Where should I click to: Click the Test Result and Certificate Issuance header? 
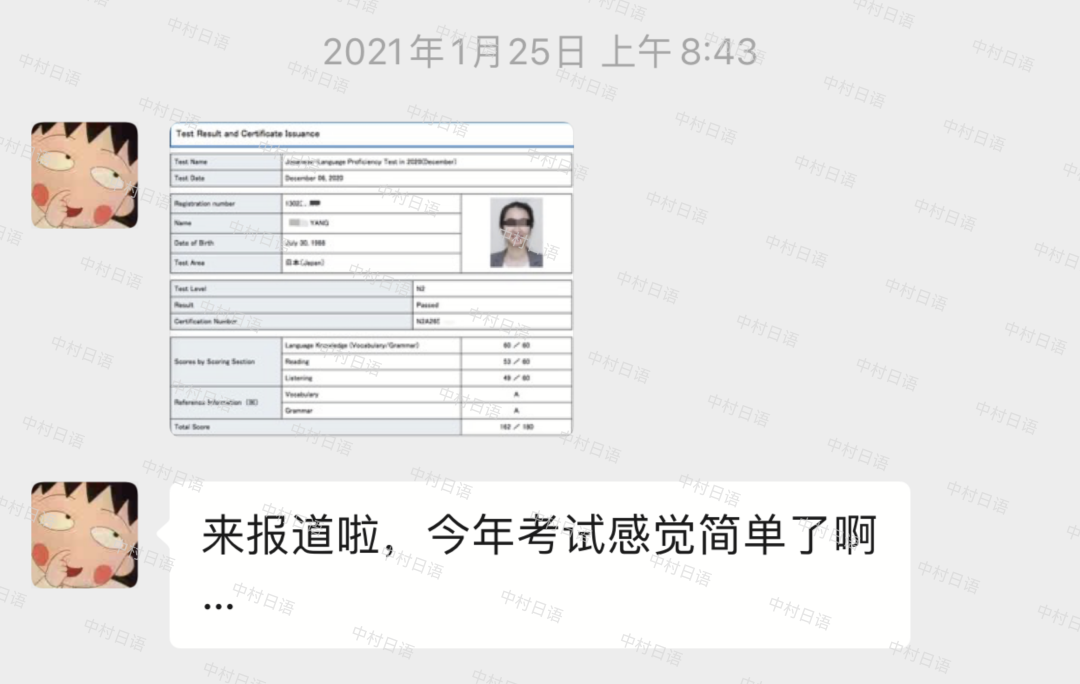click(x=246, y=134)
